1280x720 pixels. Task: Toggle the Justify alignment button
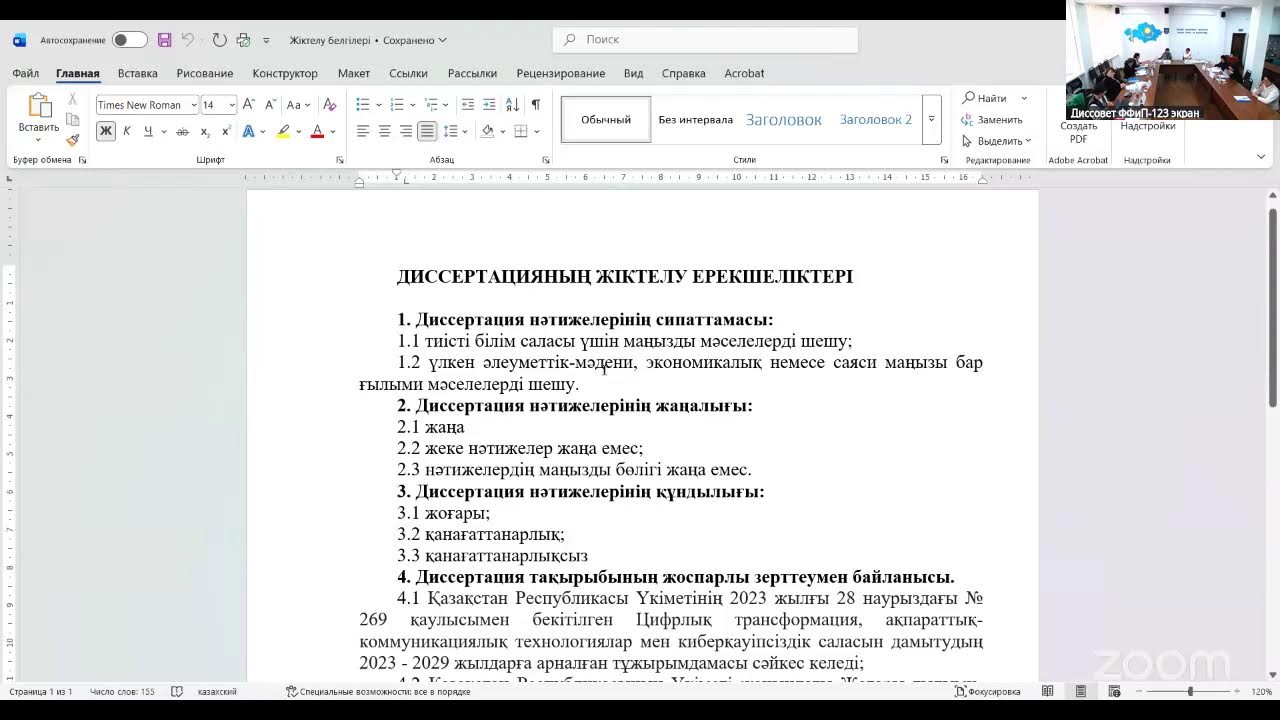tap(427, 131)
